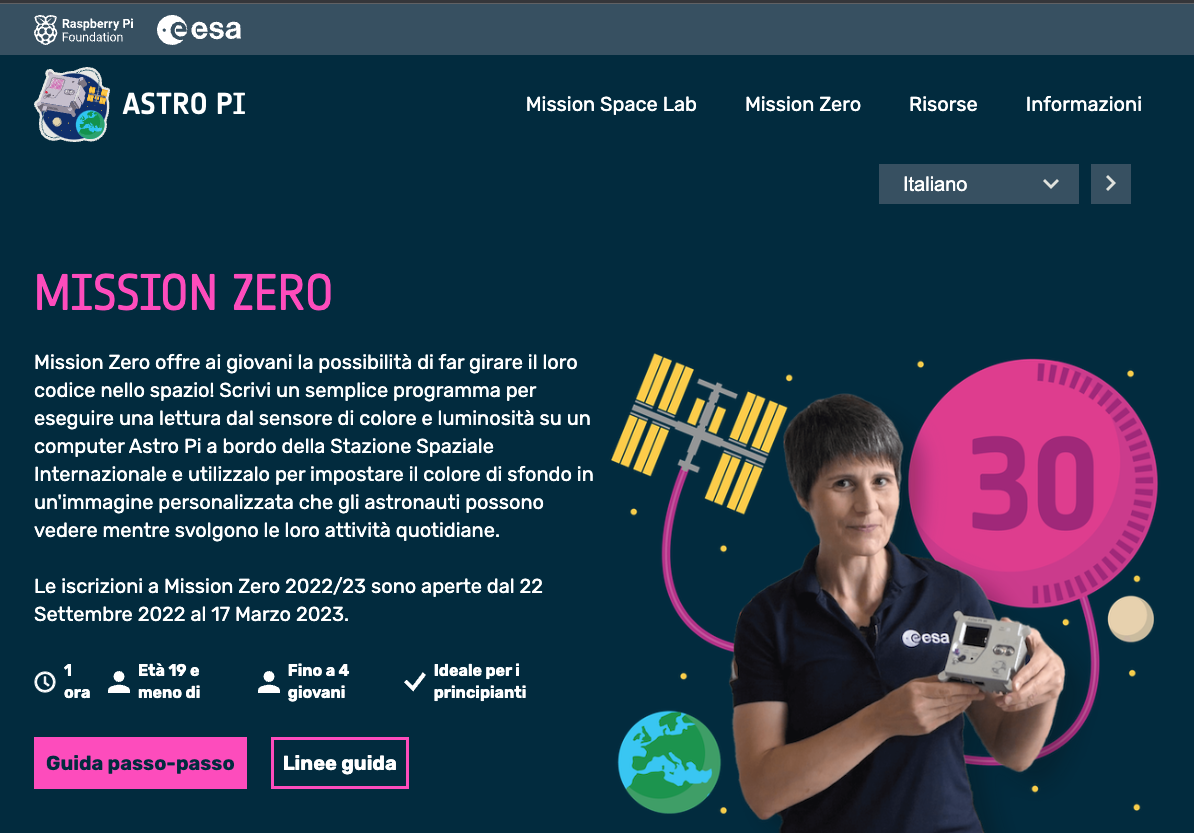The image size is (1194, 833).
Task: Click the Guida passo-passo button
Action: click(x=140, y=763)
